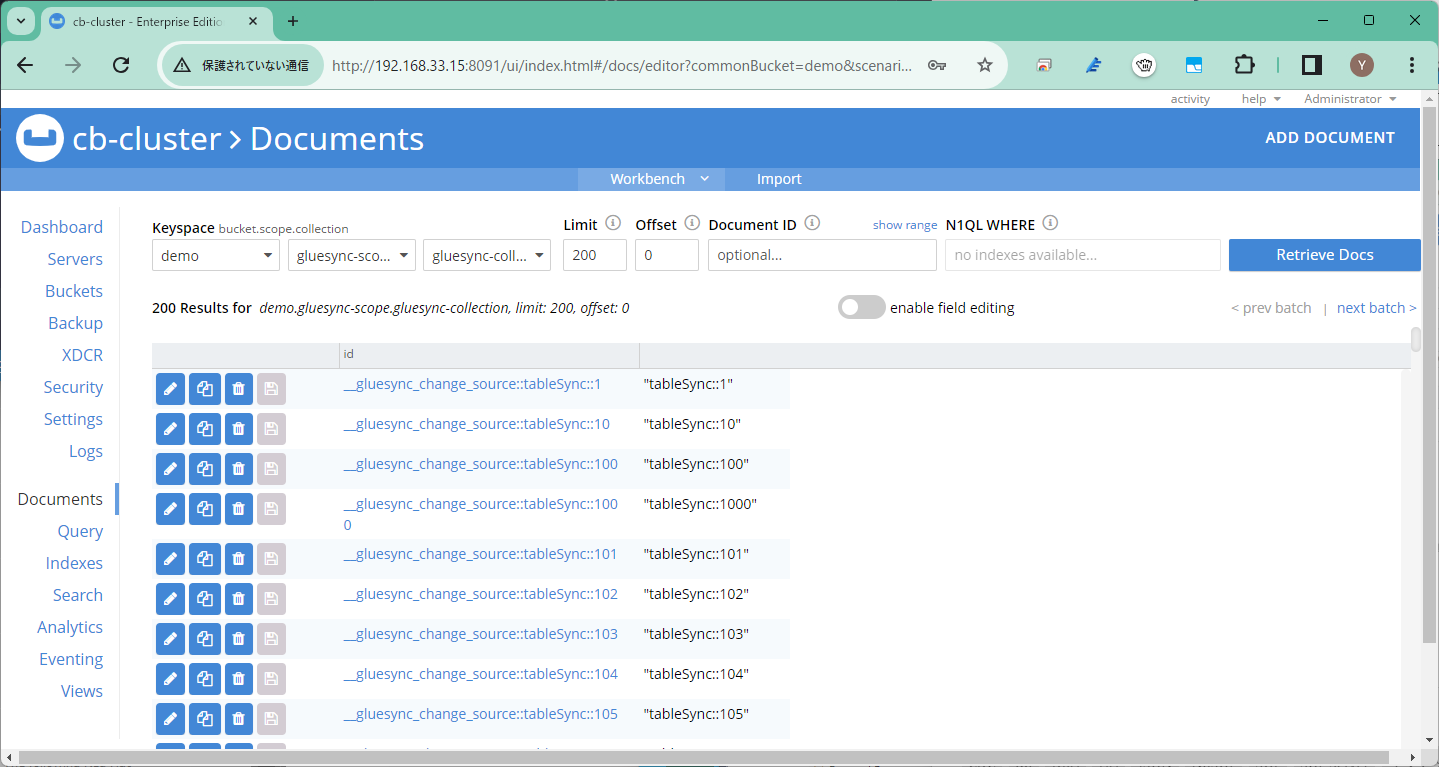The height and width of the screenshot is (767, 1439).
Task: Click ADD DOCUMENT button
Action: (x=1330, y=138)
